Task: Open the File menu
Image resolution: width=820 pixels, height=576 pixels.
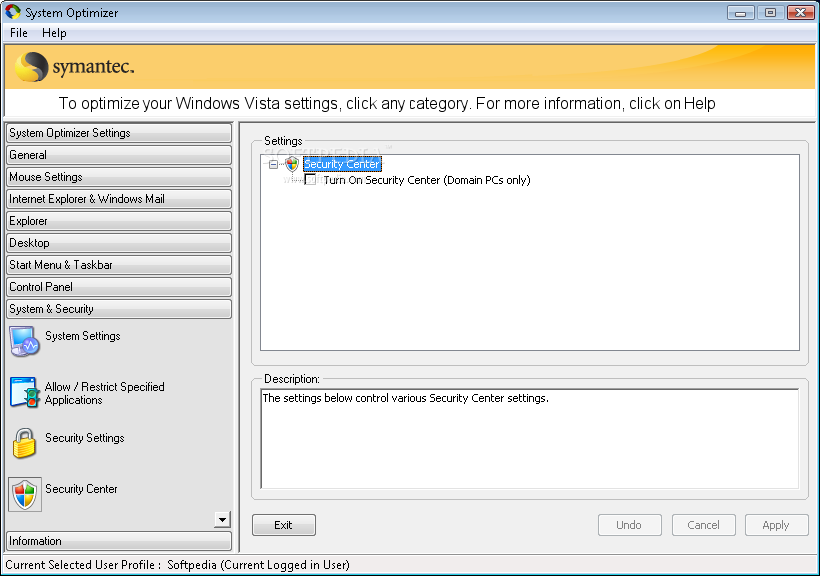Action: coord(19,33)
